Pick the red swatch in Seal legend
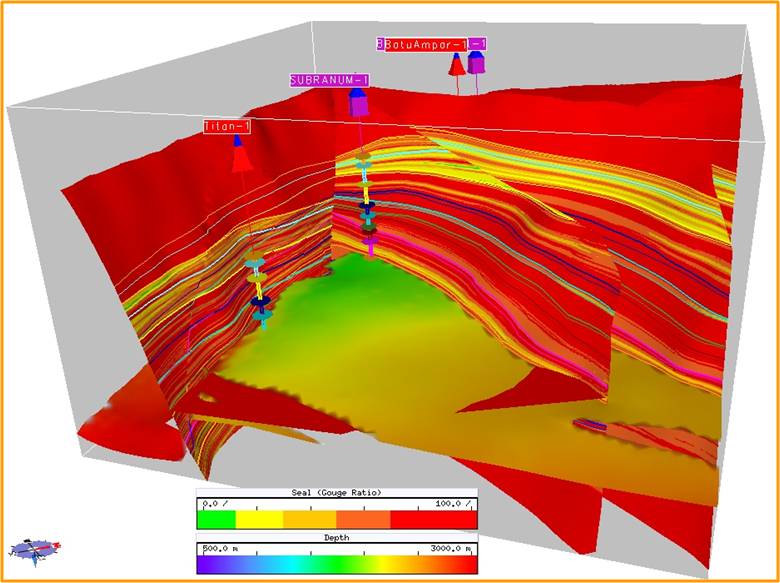This screenshot has width=780, height=583. pos(434,520)
